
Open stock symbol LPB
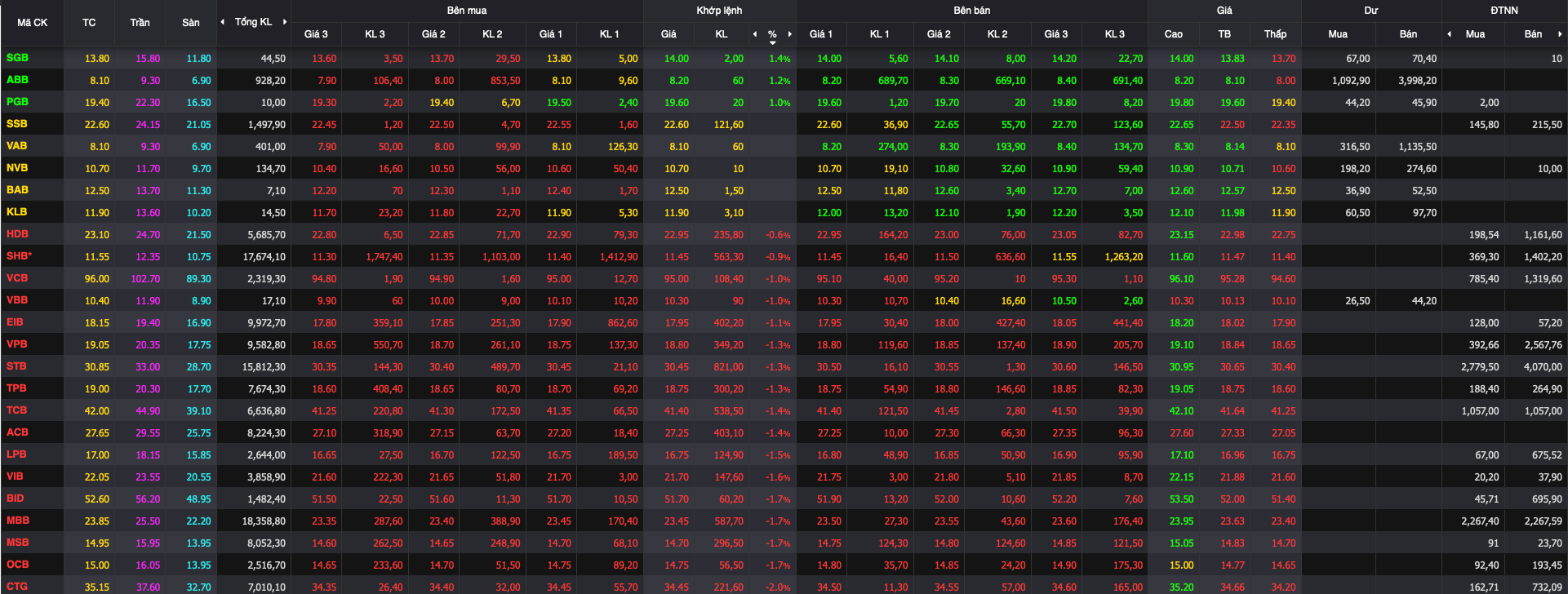click(x=16, y=454)
